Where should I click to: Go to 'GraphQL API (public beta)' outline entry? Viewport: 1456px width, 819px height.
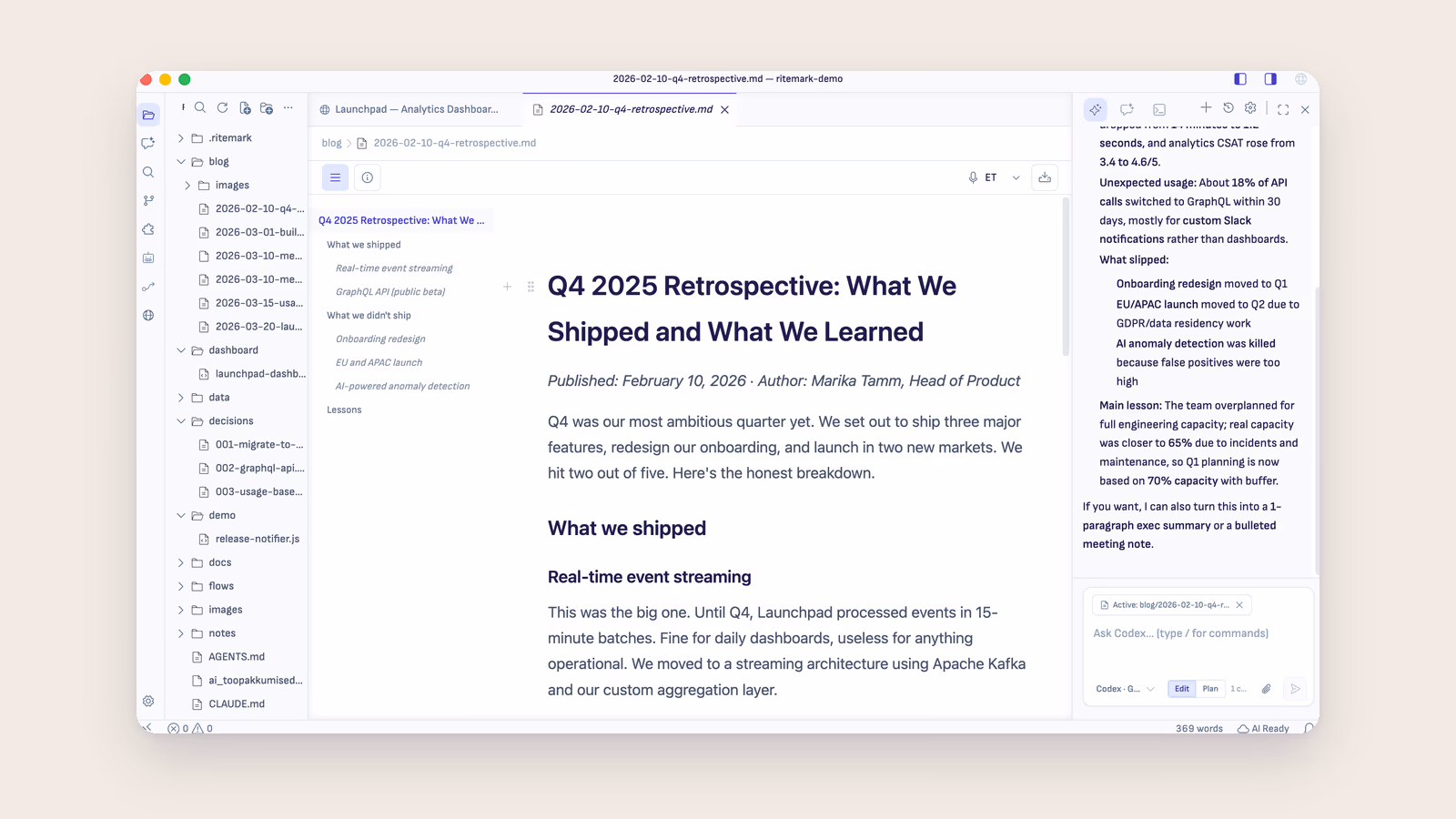coord(390,292)
